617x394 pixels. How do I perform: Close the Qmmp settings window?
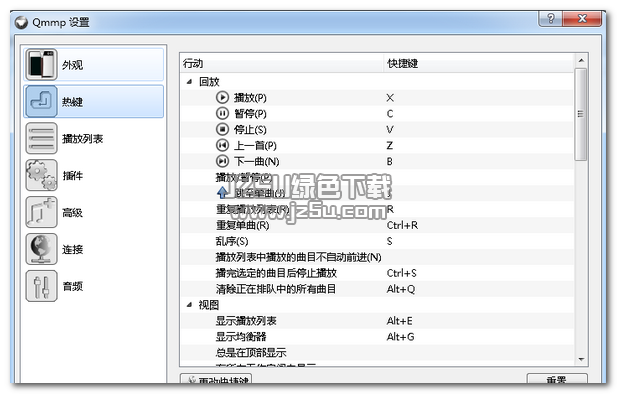pos(582,18)
